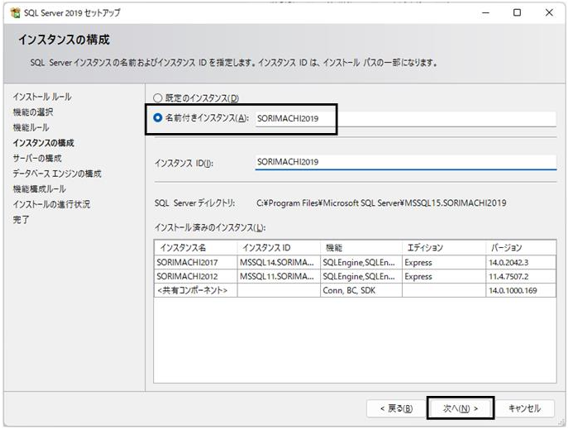The image size is (569, 431).
Task: Click the 次へ(N) button
Action: click(x=460, y=409)
